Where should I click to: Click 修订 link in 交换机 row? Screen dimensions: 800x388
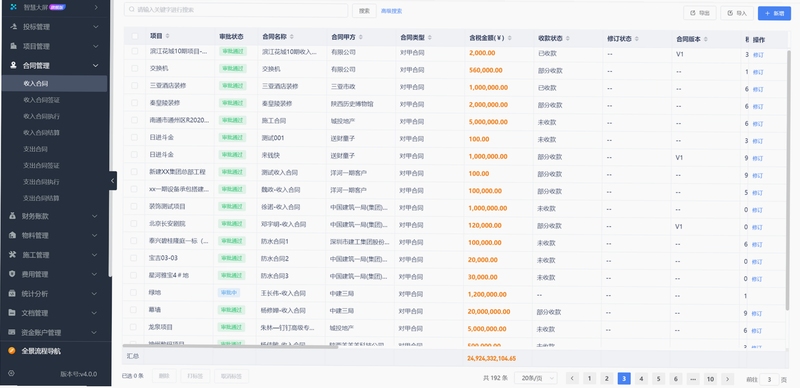pos(758,72)
